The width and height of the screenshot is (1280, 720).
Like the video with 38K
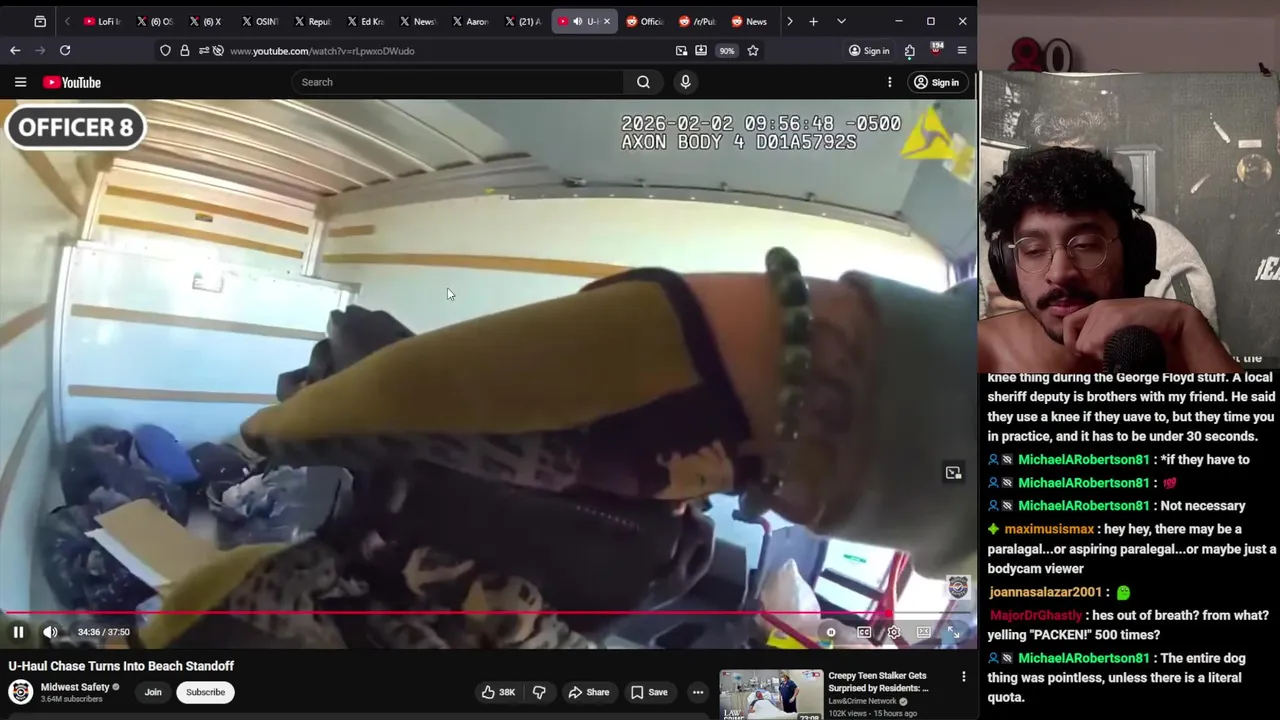click(497, 692)
